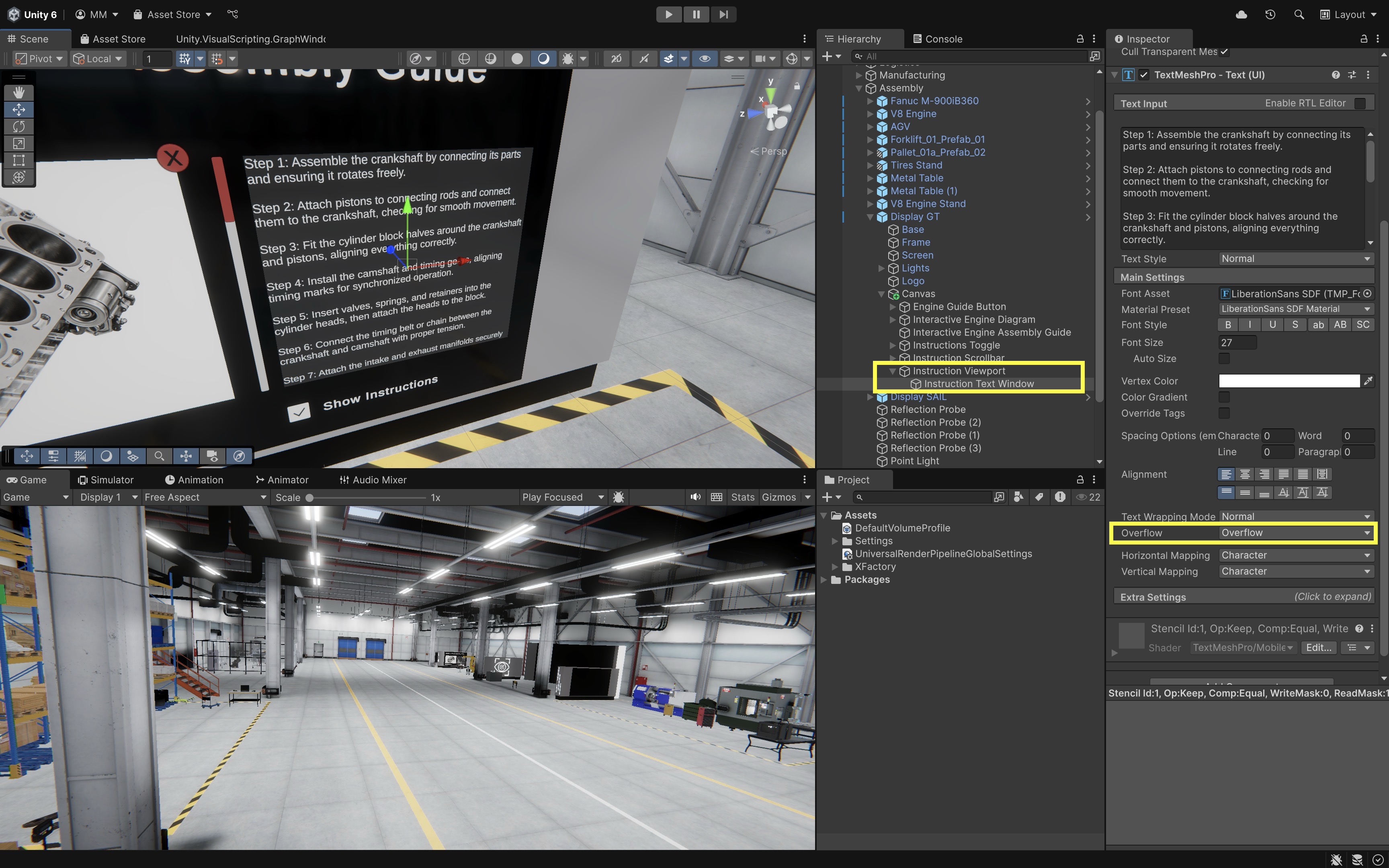Select the Rotate tool in scene
Viewport: 1389px width, 868px height.
tap(18, 126)
